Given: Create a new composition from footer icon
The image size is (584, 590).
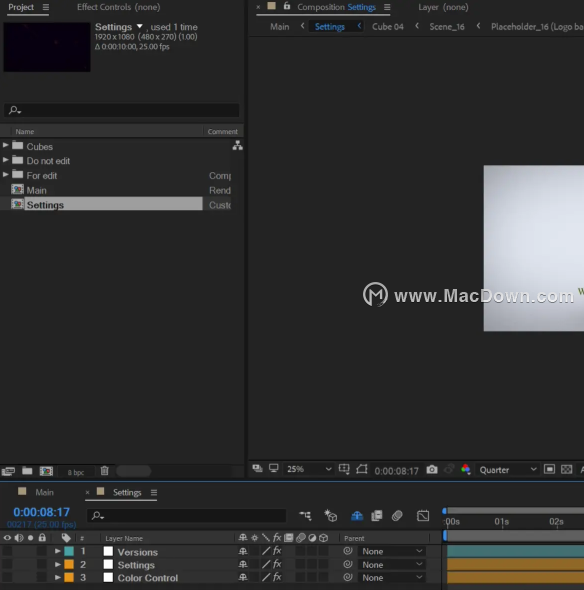Looking at the screenshot, I should tap(46, 471).
